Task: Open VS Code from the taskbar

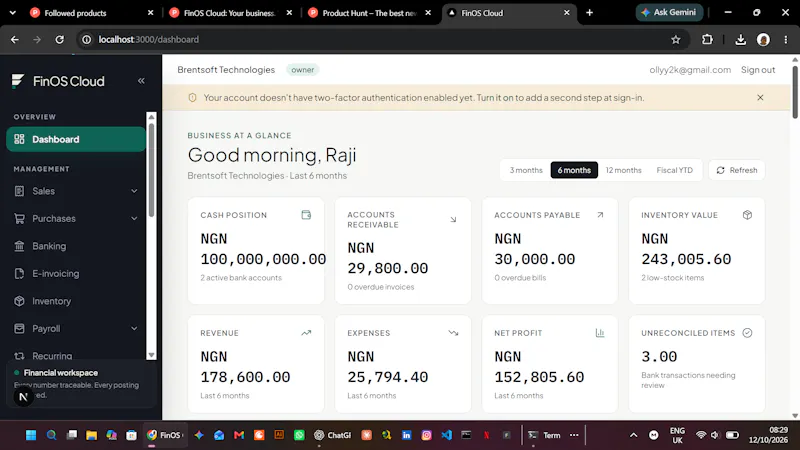Action: tap(446, 435)
